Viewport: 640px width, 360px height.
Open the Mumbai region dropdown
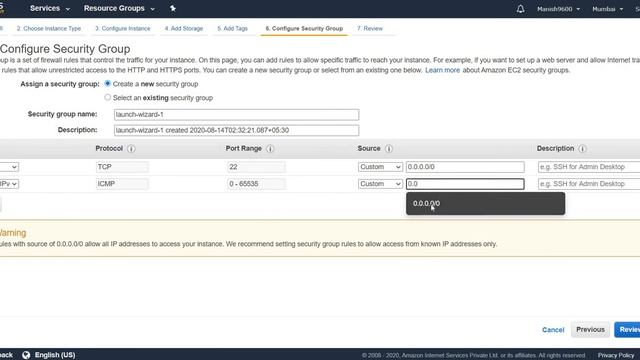tap(608, 9)
